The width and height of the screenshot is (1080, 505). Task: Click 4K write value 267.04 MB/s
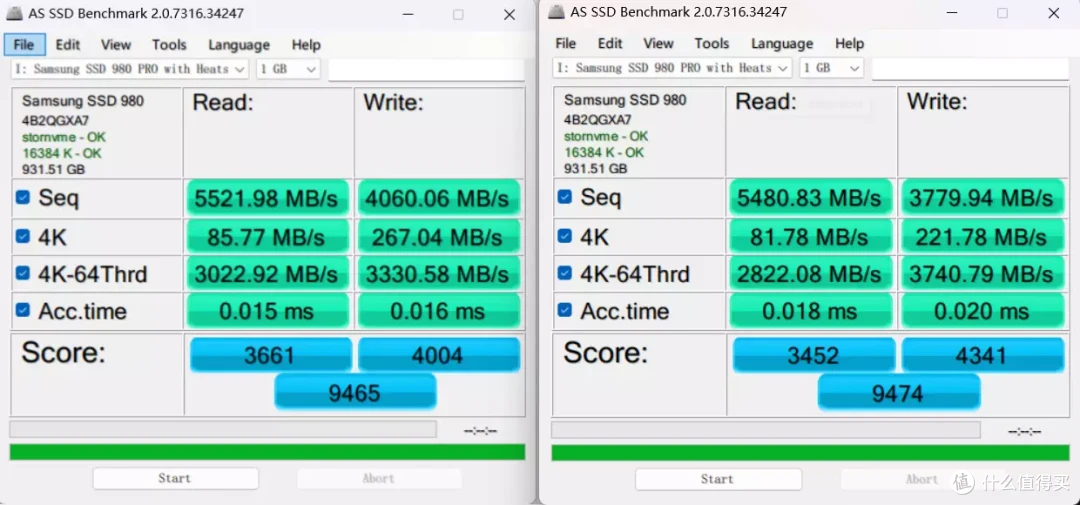coord(438,237)
